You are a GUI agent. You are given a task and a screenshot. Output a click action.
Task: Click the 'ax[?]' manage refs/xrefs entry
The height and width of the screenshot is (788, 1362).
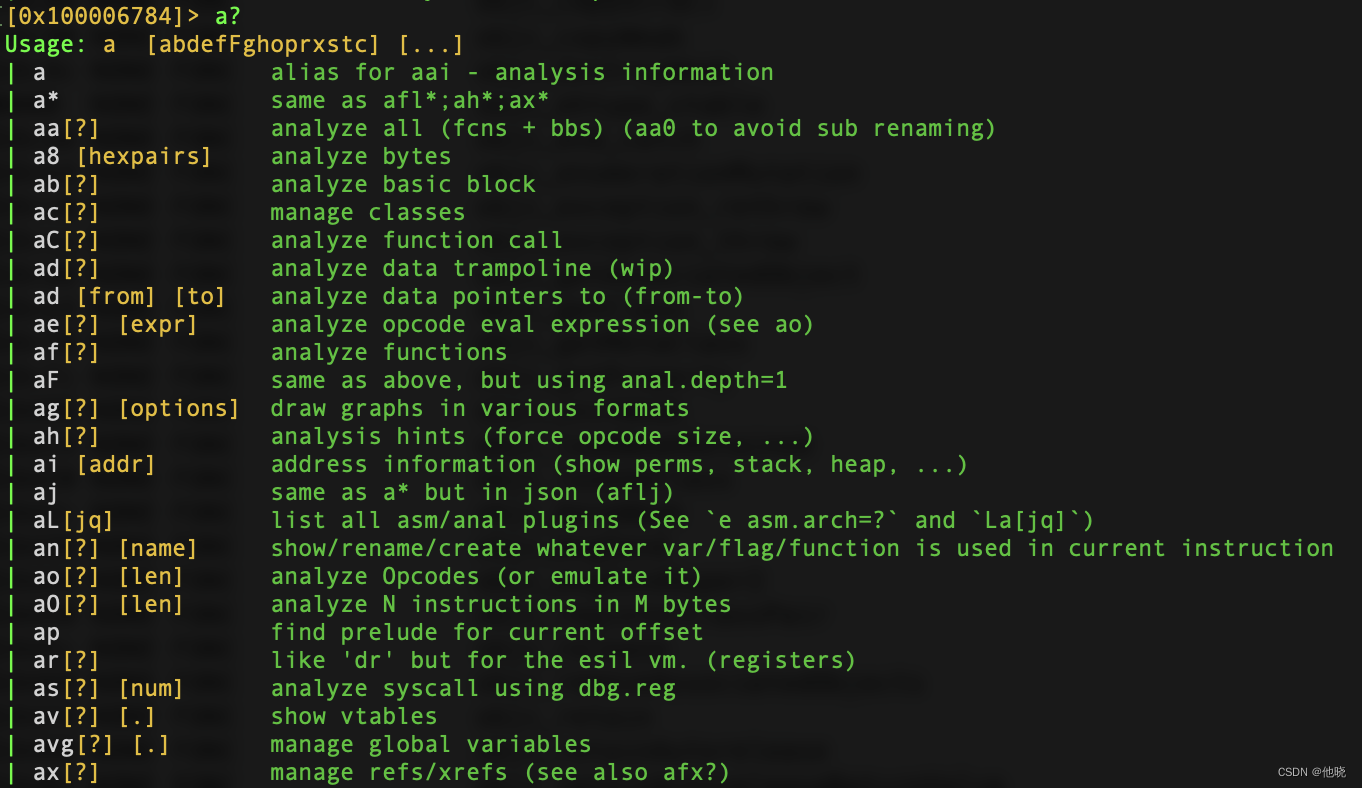(x=66, y=773)
